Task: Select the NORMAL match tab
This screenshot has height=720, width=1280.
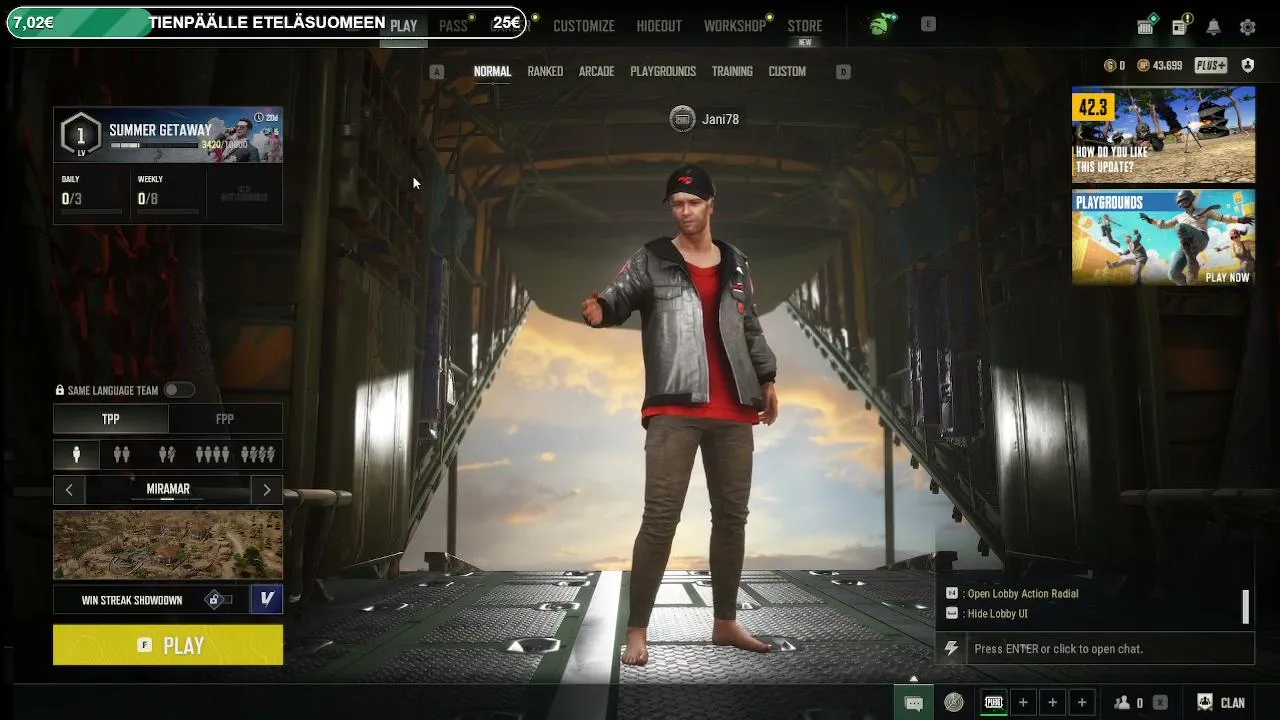Action: tap(492, 71)
